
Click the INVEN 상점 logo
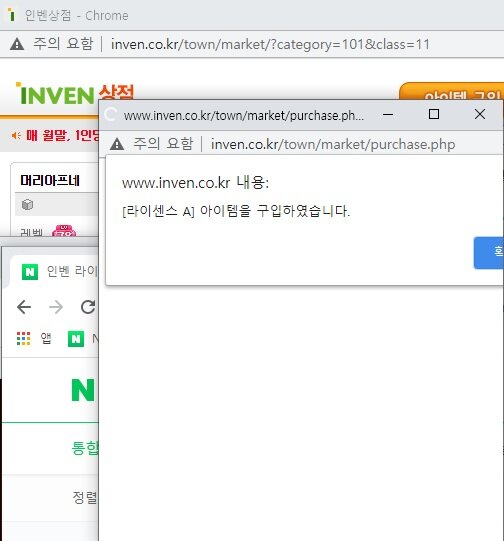pyautogui.click(x=75, y=94)
